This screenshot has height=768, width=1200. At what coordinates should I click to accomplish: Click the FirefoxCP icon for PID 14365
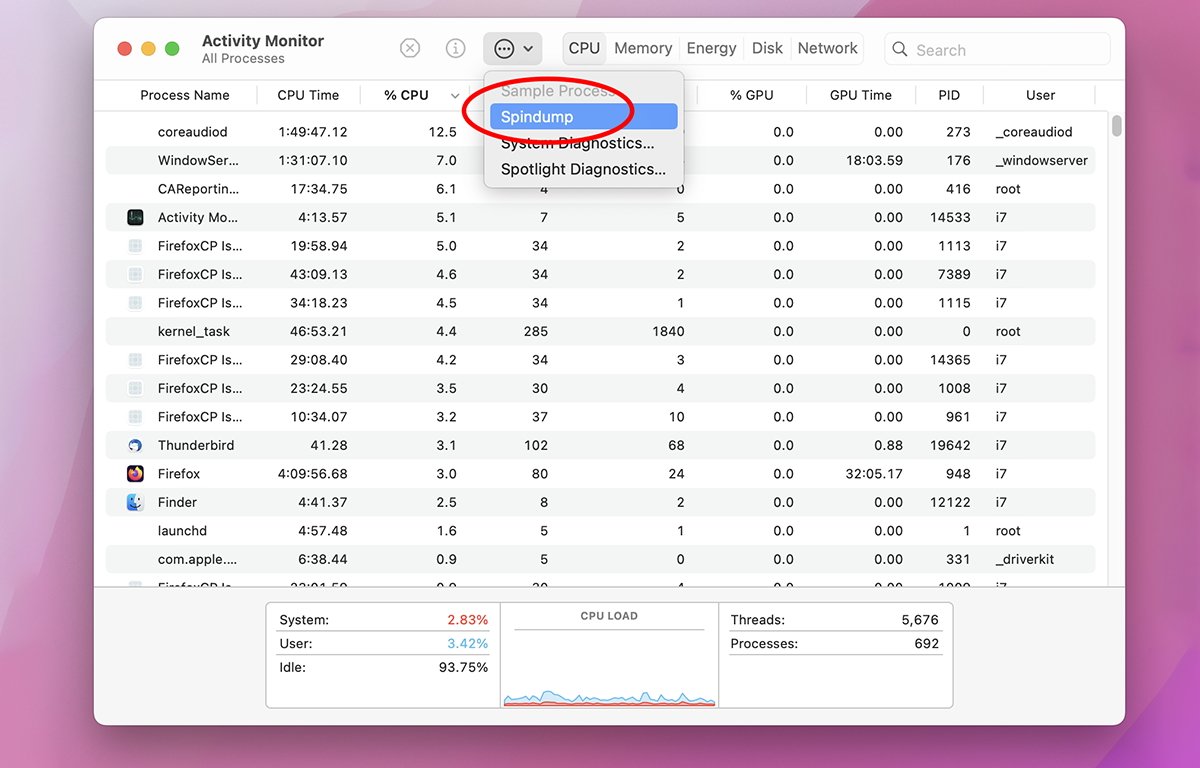tap(135, 360)
